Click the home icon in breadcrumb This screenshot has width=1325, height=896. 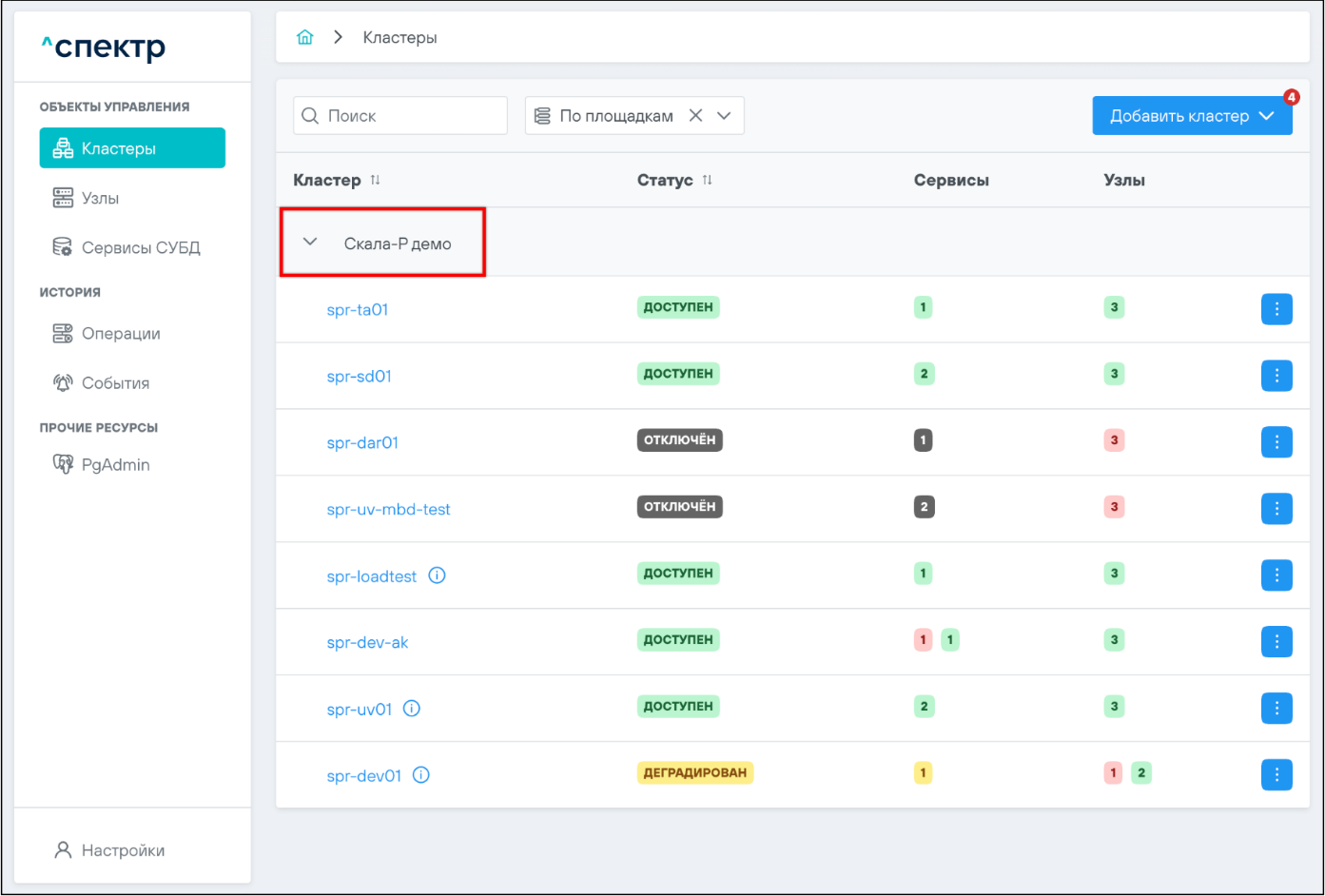point(304,37)
